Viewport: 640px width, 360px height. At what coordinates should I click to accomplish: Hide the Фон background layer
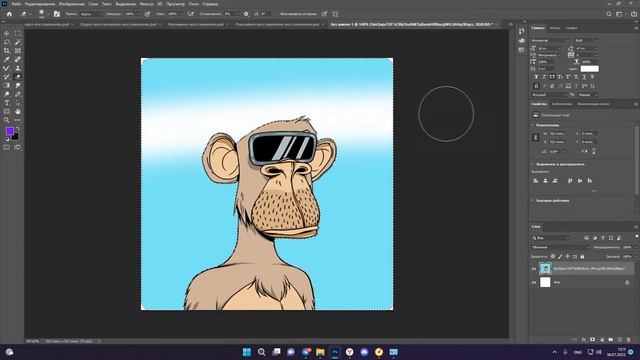pyautogui.click(x=533, y=282)
